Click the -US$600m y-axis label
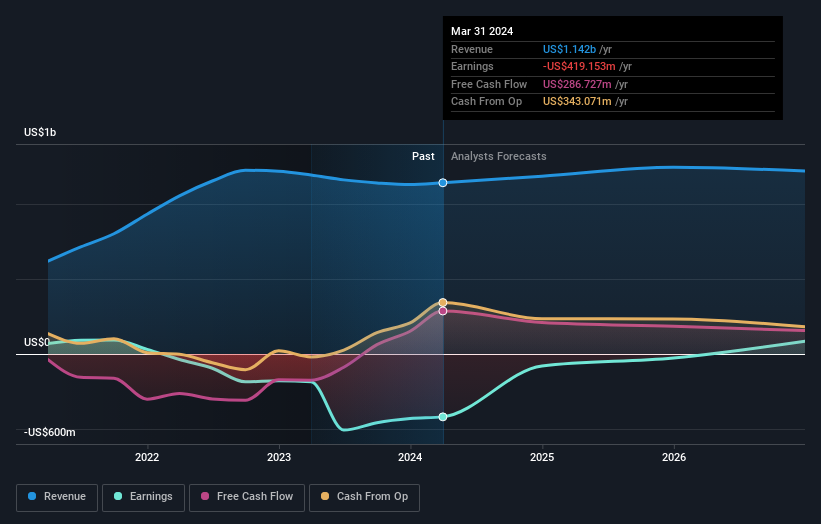Image resolution: width=821 pixels, height=524 pixels. tap(50, 432)
